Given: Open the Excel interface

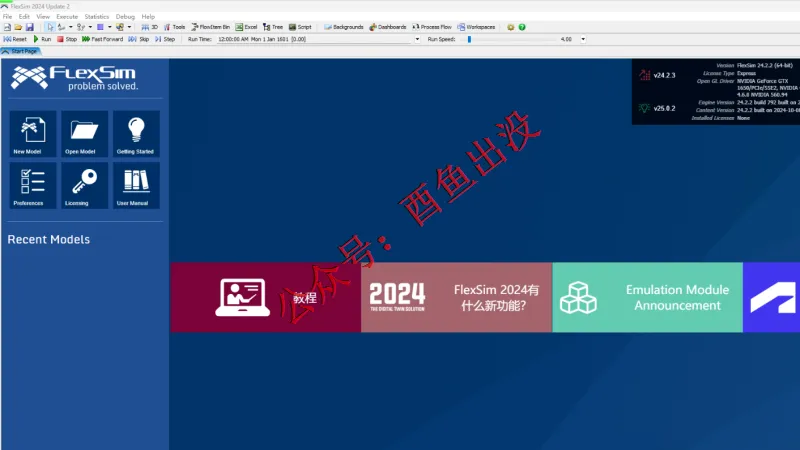Looking at the screenshot, I should coord(246,27).
